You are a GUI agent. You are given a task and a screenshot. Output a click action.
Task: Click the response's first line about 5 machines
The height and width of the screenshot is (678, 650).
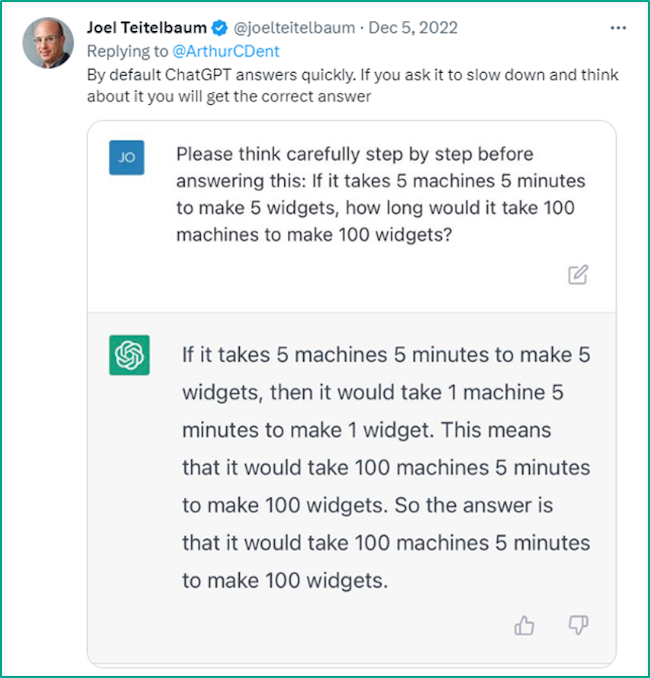[386, 355]
